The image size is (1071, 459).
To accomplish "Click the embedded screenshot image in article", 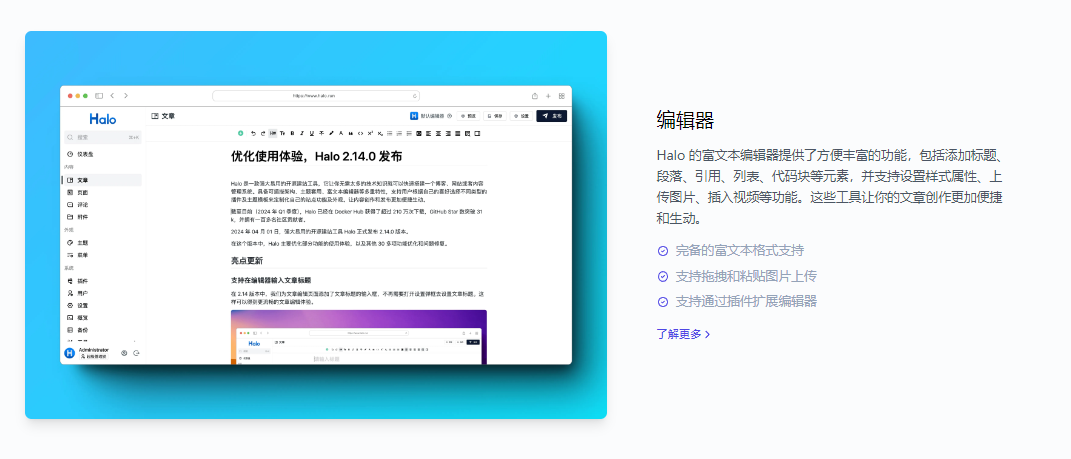I will coord(359,337).
